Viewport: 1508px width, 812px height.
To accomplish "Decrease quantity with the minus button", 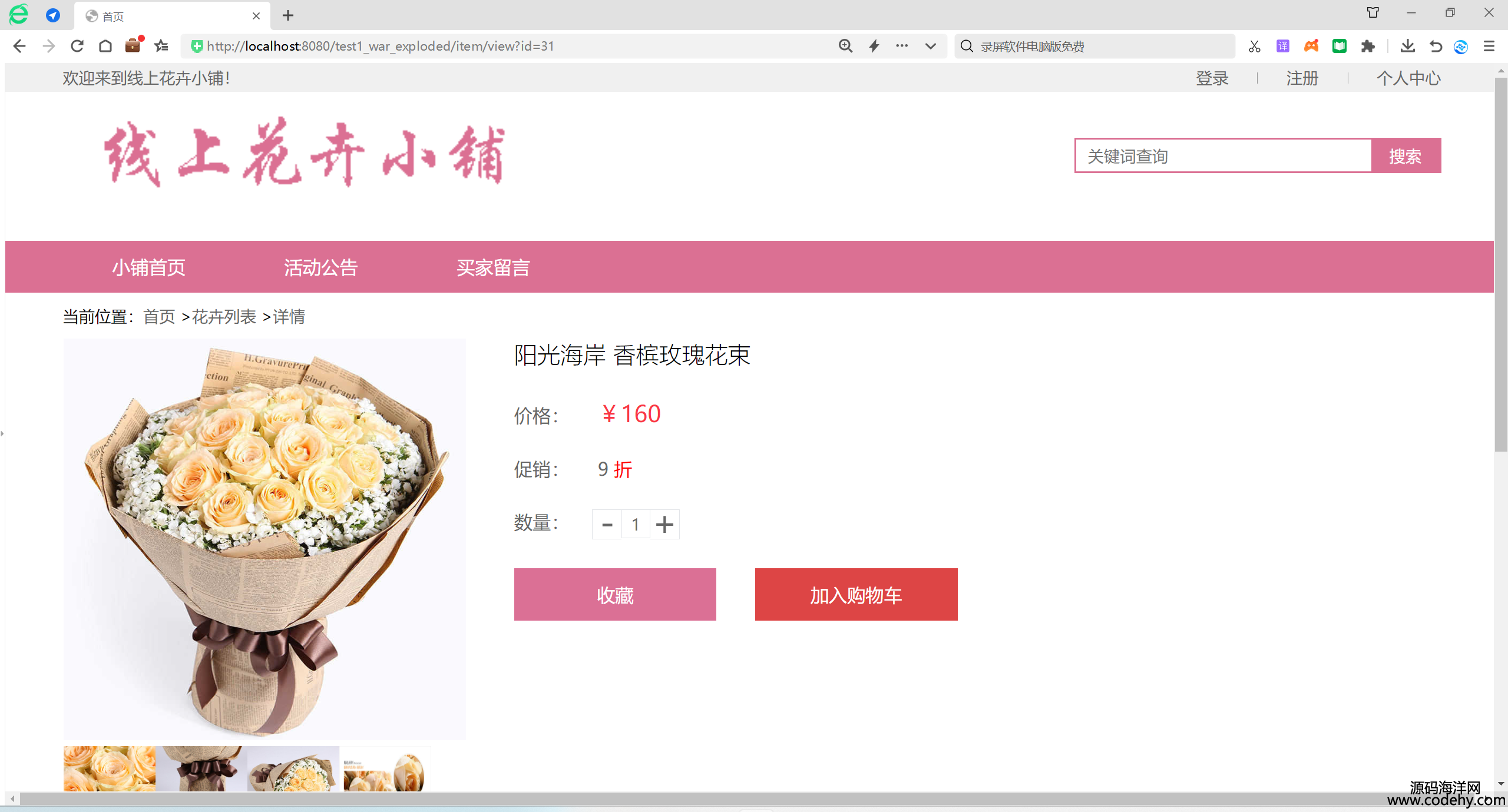I will pos(607,524).
